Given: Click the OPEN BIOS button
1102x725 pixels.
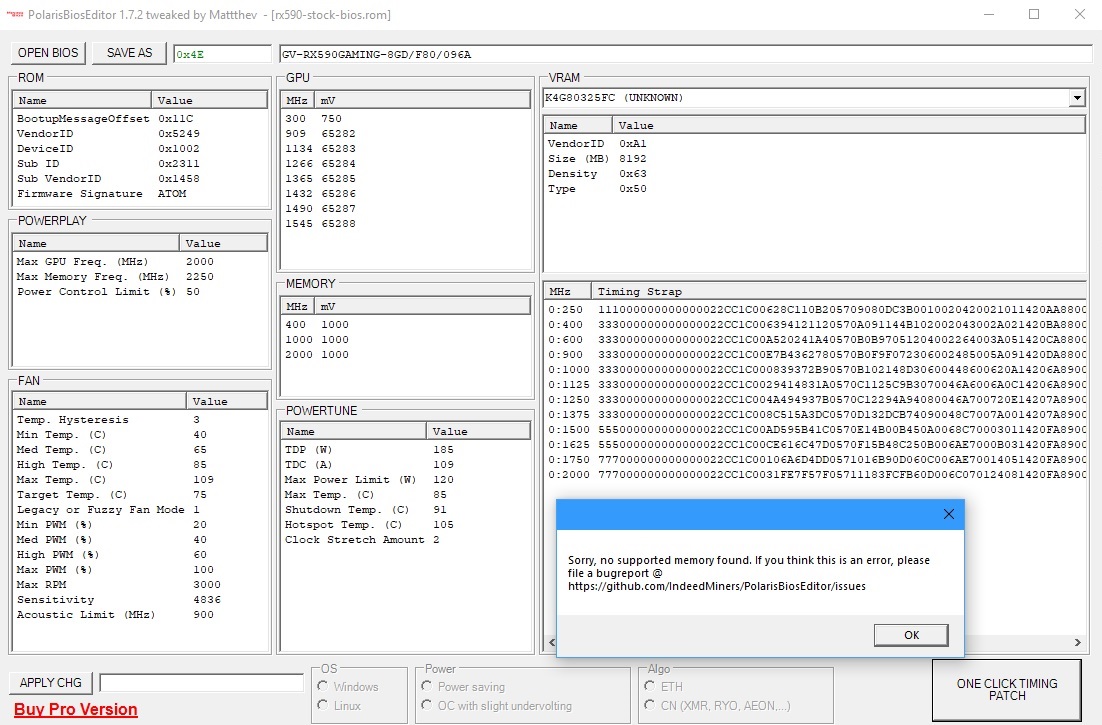Looking at the screenshot, I should 47,52.
